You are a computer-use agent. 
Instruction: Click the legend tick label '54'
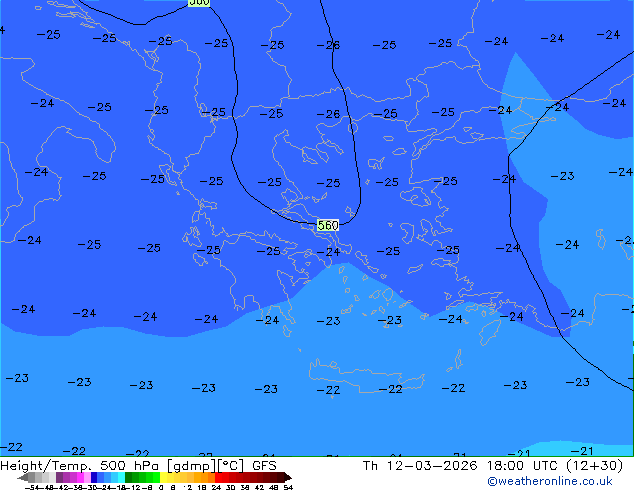pyautogui.click(x=288, y=488)
